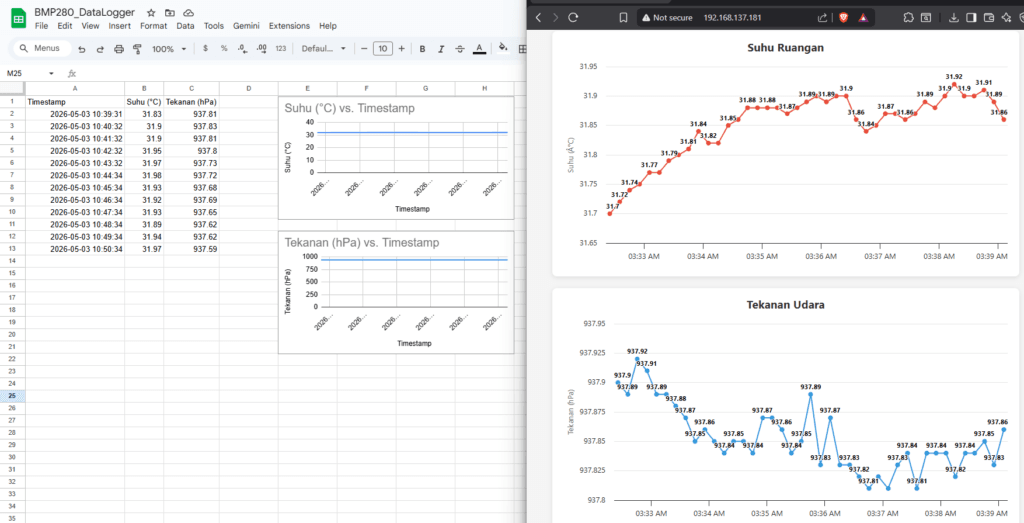Open the Default font dropdown
The height and width of the screenshot is (523, 1024).
pos(322,48)
